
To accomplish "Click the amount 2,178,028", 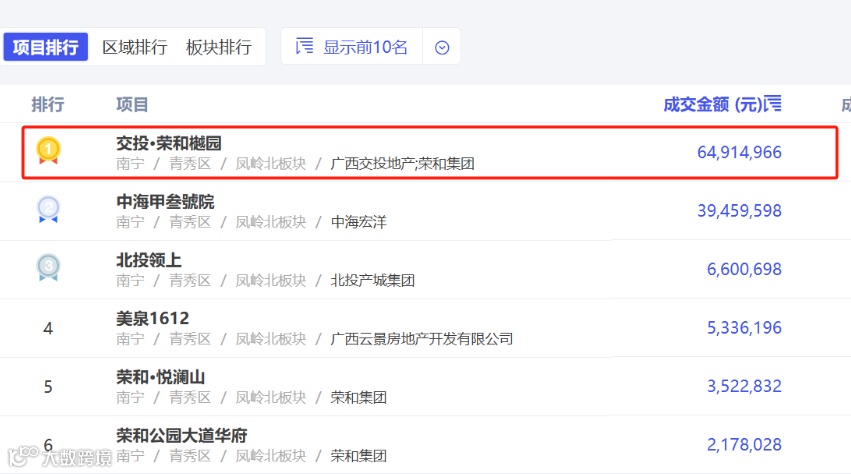I will (744, 445).
